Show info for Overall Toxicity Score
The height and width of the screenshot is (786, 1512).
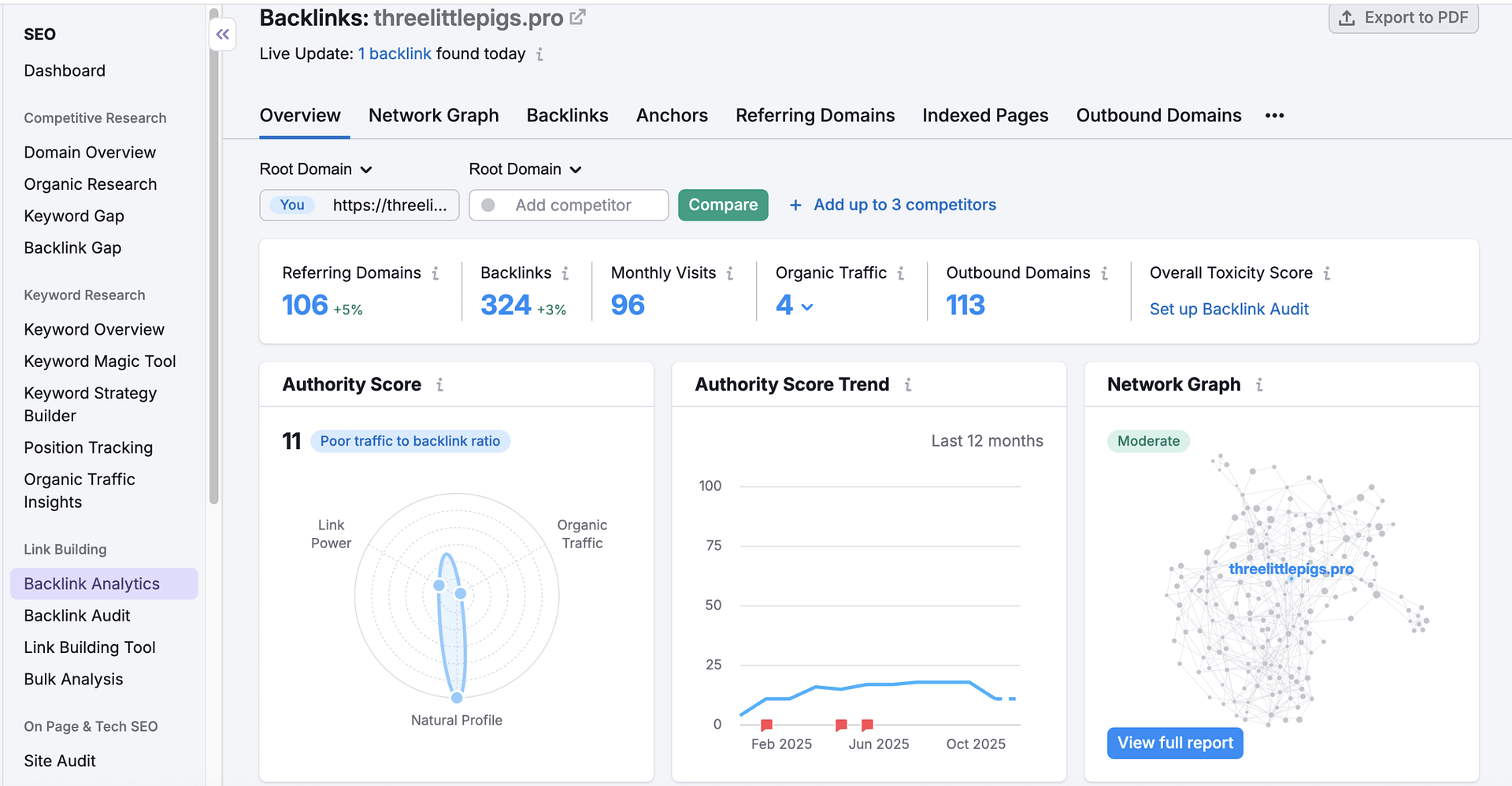click(x=1327, y=273)
